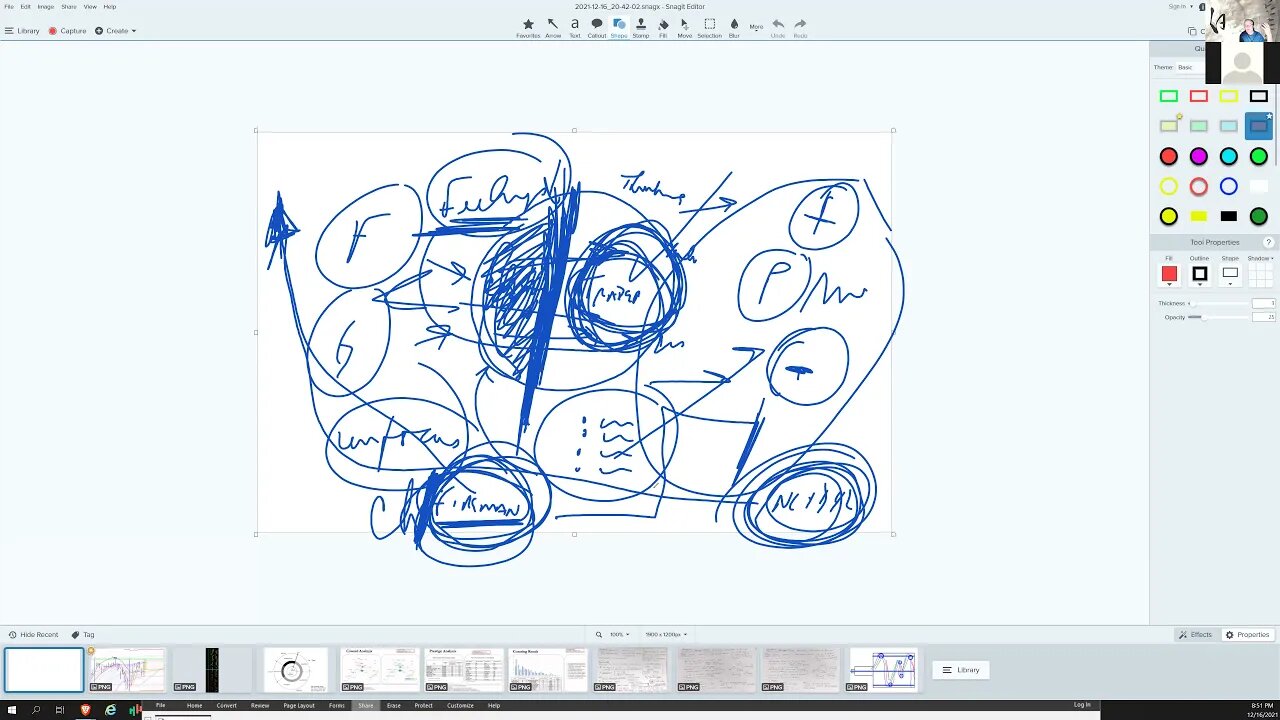The image size is (1280, 720).
Task: Open Task View on taskbar
Action: (x=60, y=710)
